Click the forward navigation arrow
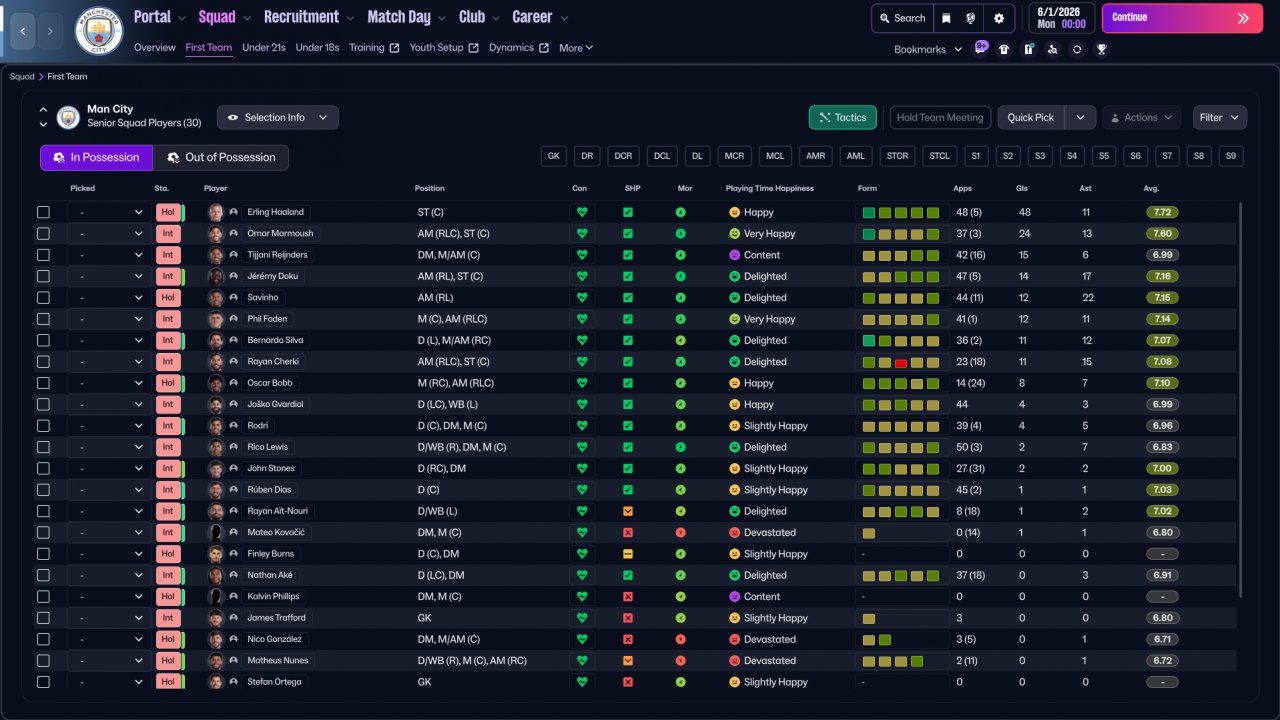 tap(50, 31)
